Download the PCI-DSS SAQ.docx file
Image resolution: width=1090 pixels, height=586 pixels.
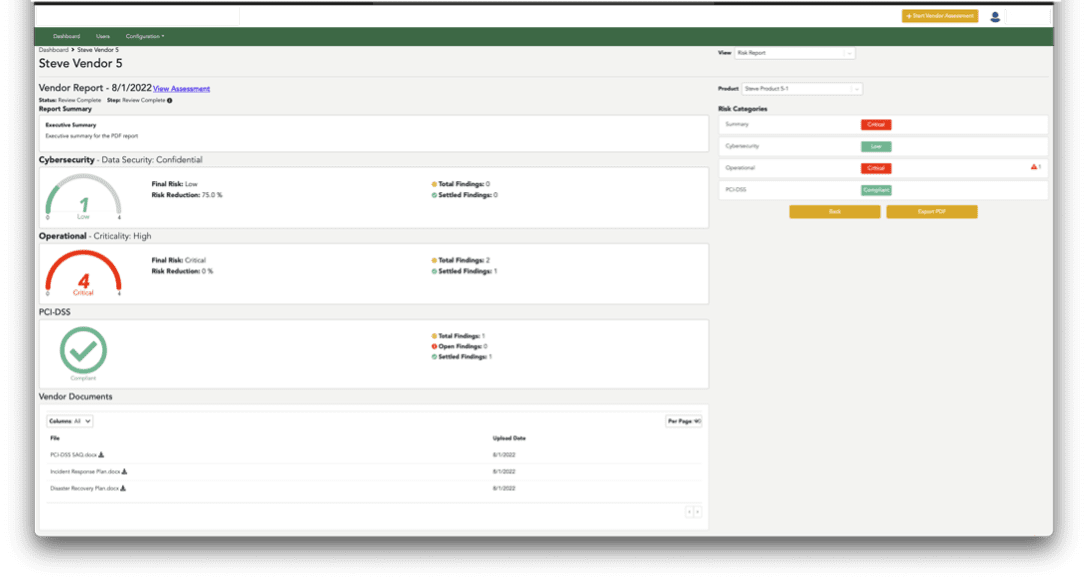[101, 455]
